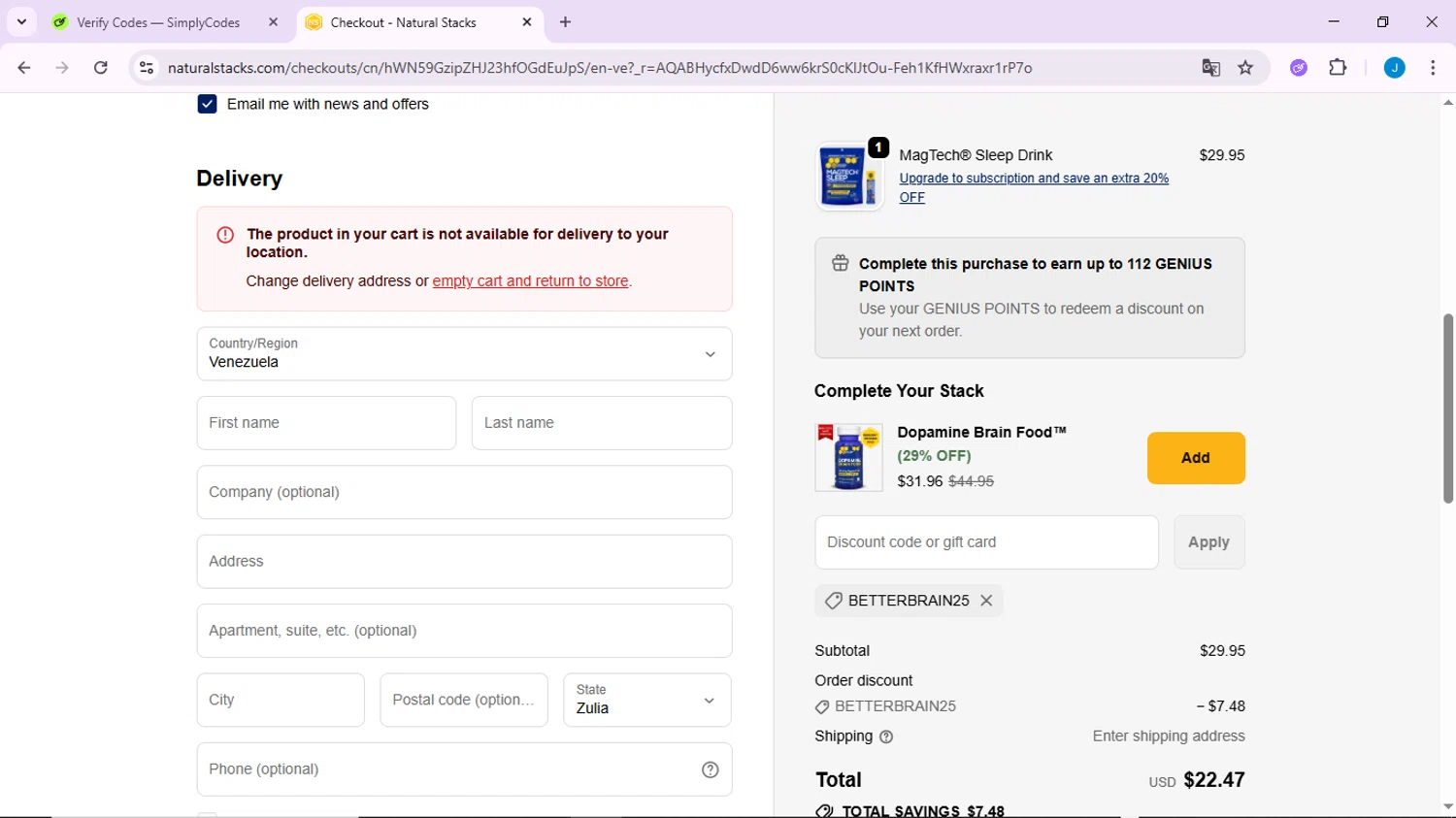1456x818 pixels.
Task: Click the First name field
Action: tap(326, 423)
